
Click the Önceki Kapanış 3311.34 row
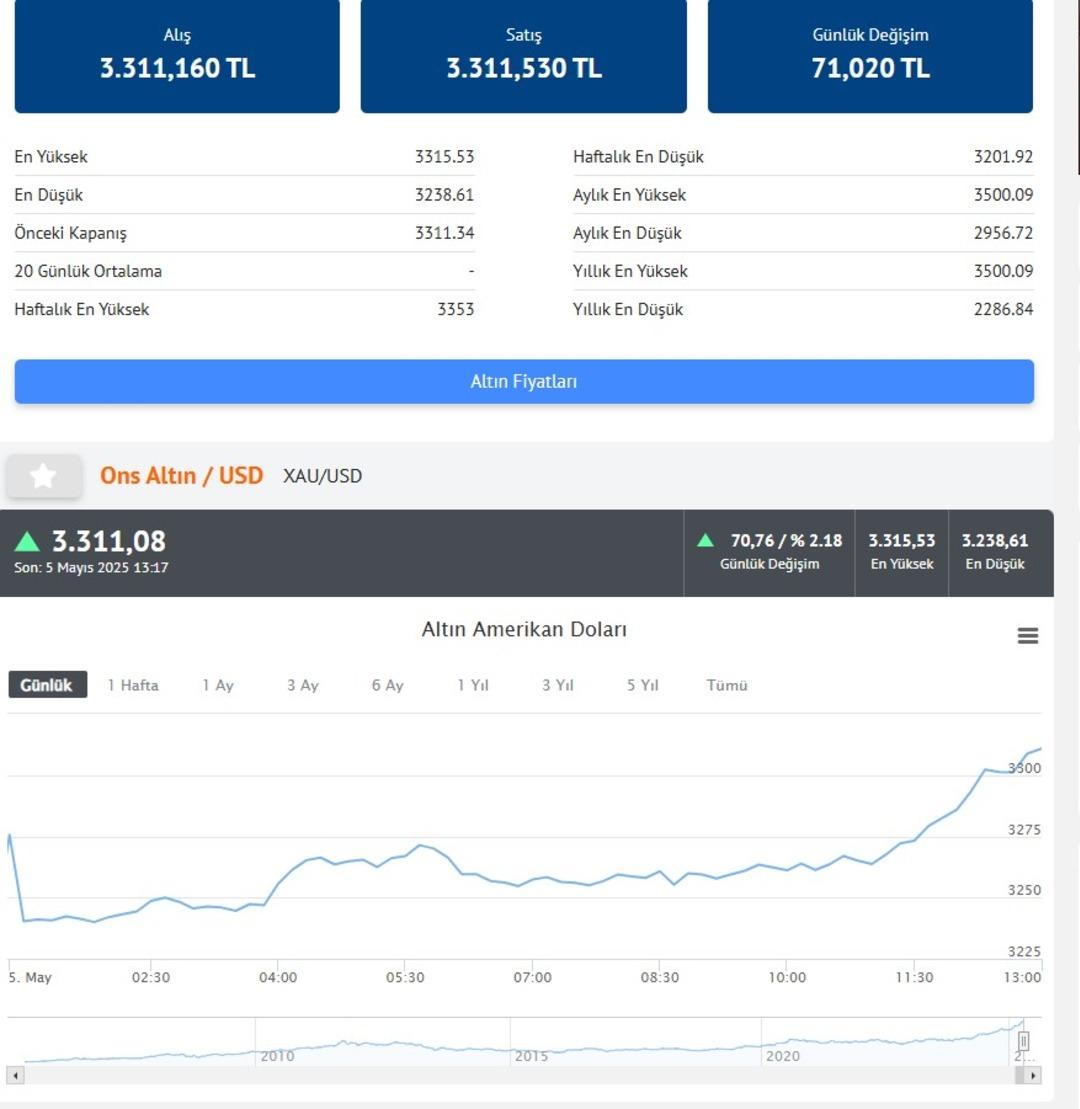point(244,233)
